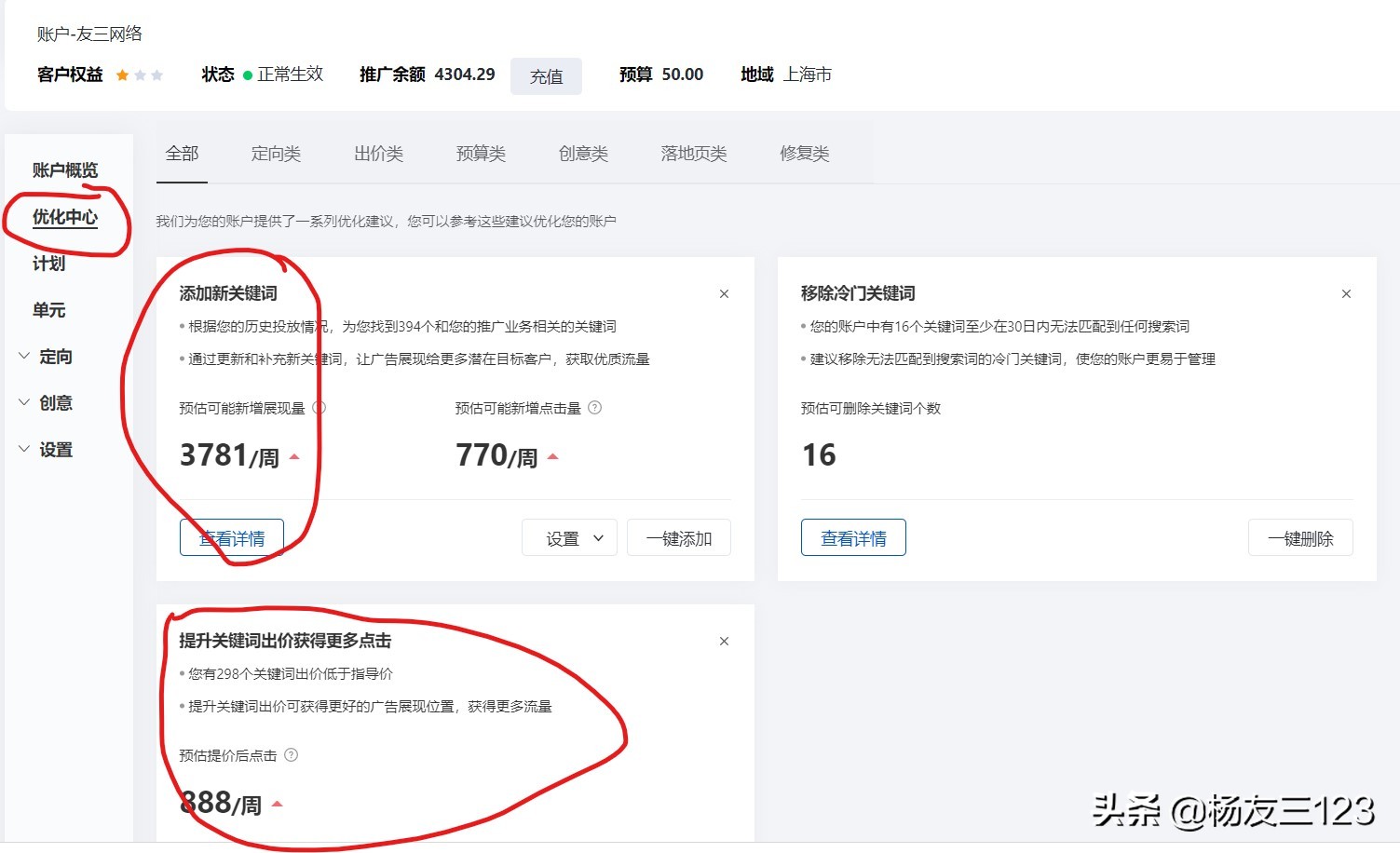The image size is (1400, 853).
Task: Click the 一键删除 button
Action: point(1300,537)
